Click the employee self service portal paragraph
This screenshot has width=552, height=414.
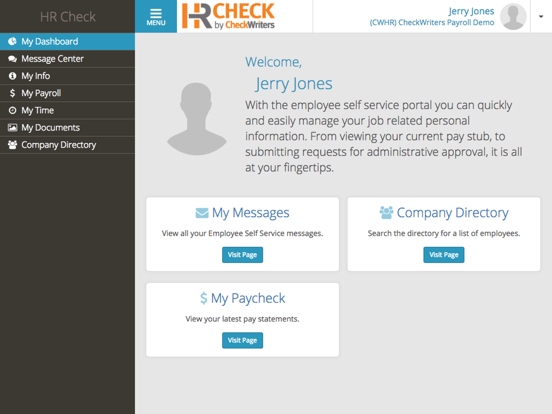[384, 136]
